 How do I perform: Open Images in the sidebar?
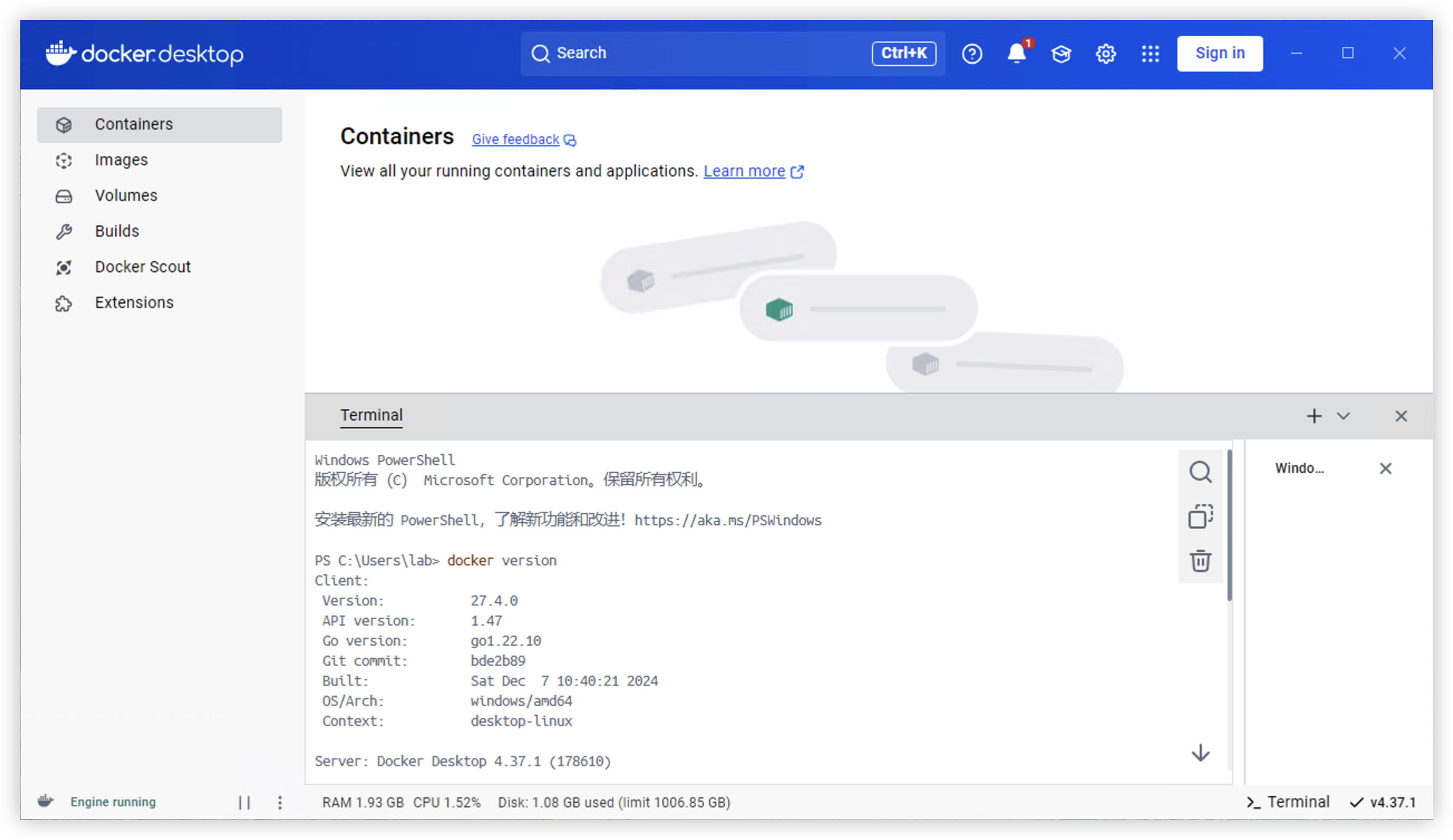tap(160, 160)
